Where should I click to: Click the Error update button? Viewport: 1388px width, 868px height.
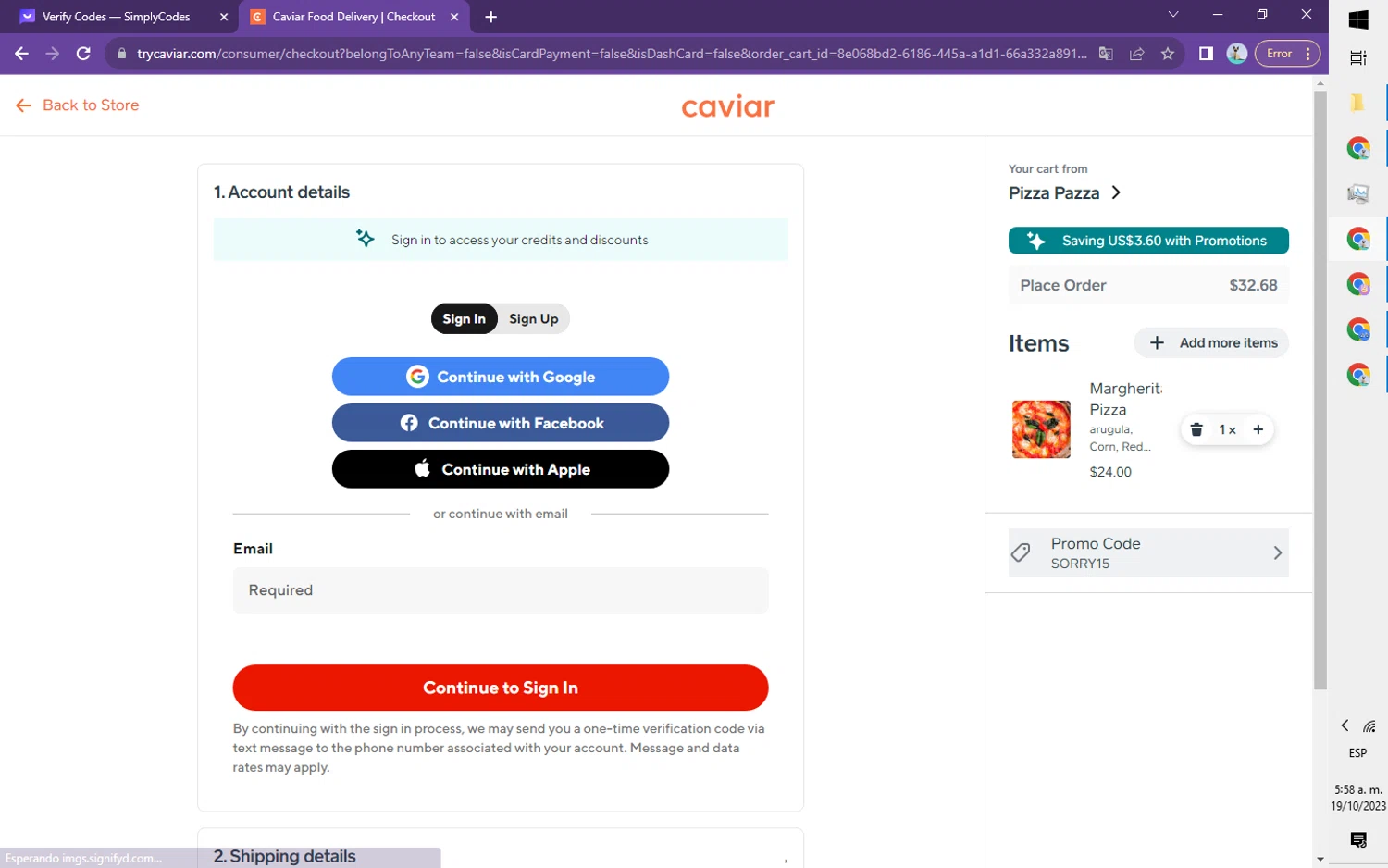click(1279, 54)
